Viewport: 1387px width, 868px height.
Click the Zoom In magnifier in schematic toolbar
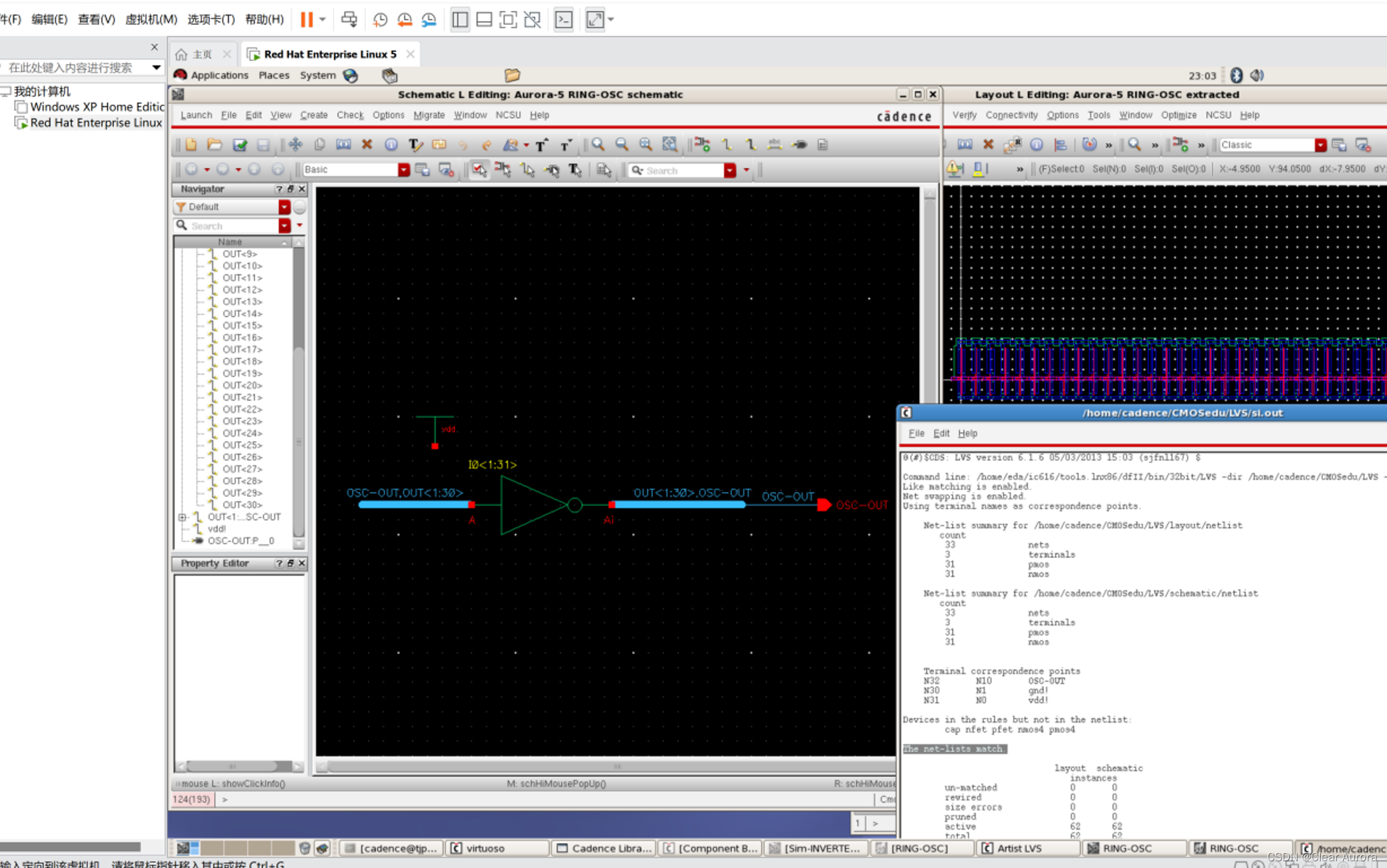pyautogui.click(x=598, y=144)
